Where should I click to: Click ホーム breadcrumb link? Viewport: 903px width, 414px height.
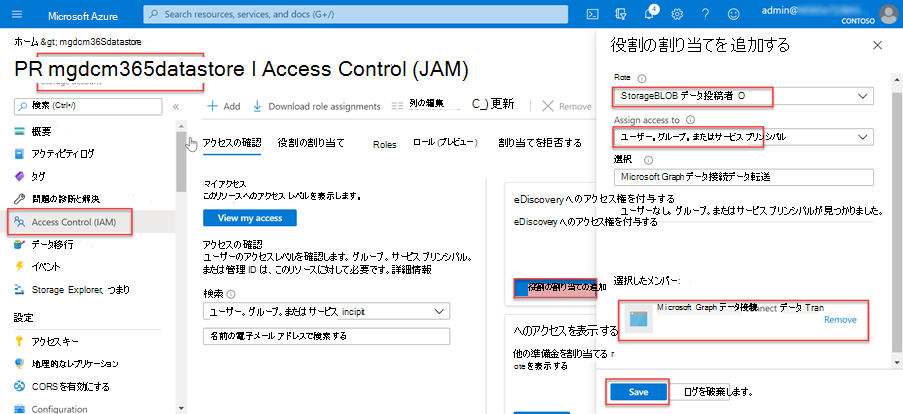click(25, 42)
